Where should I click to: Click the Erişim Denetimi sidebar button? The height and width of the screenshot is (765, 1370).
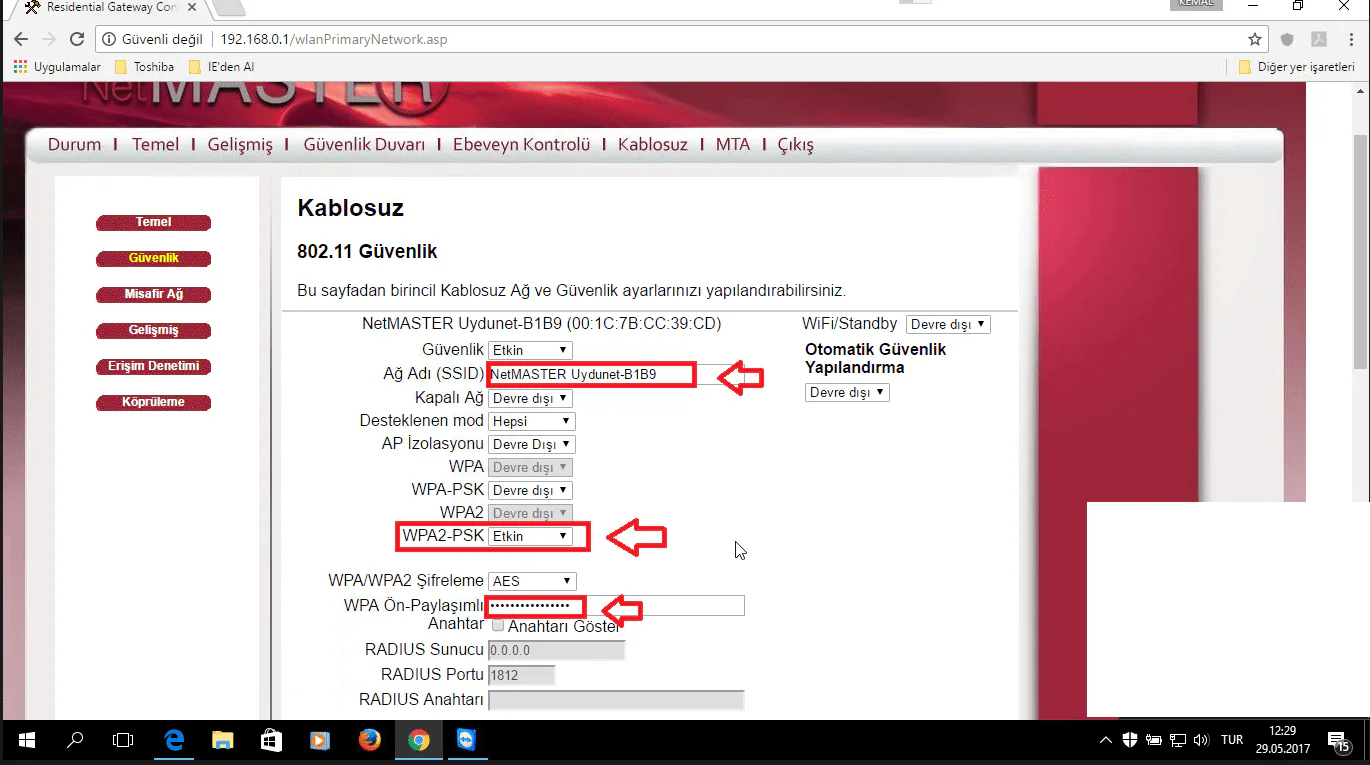coord(154,367)
